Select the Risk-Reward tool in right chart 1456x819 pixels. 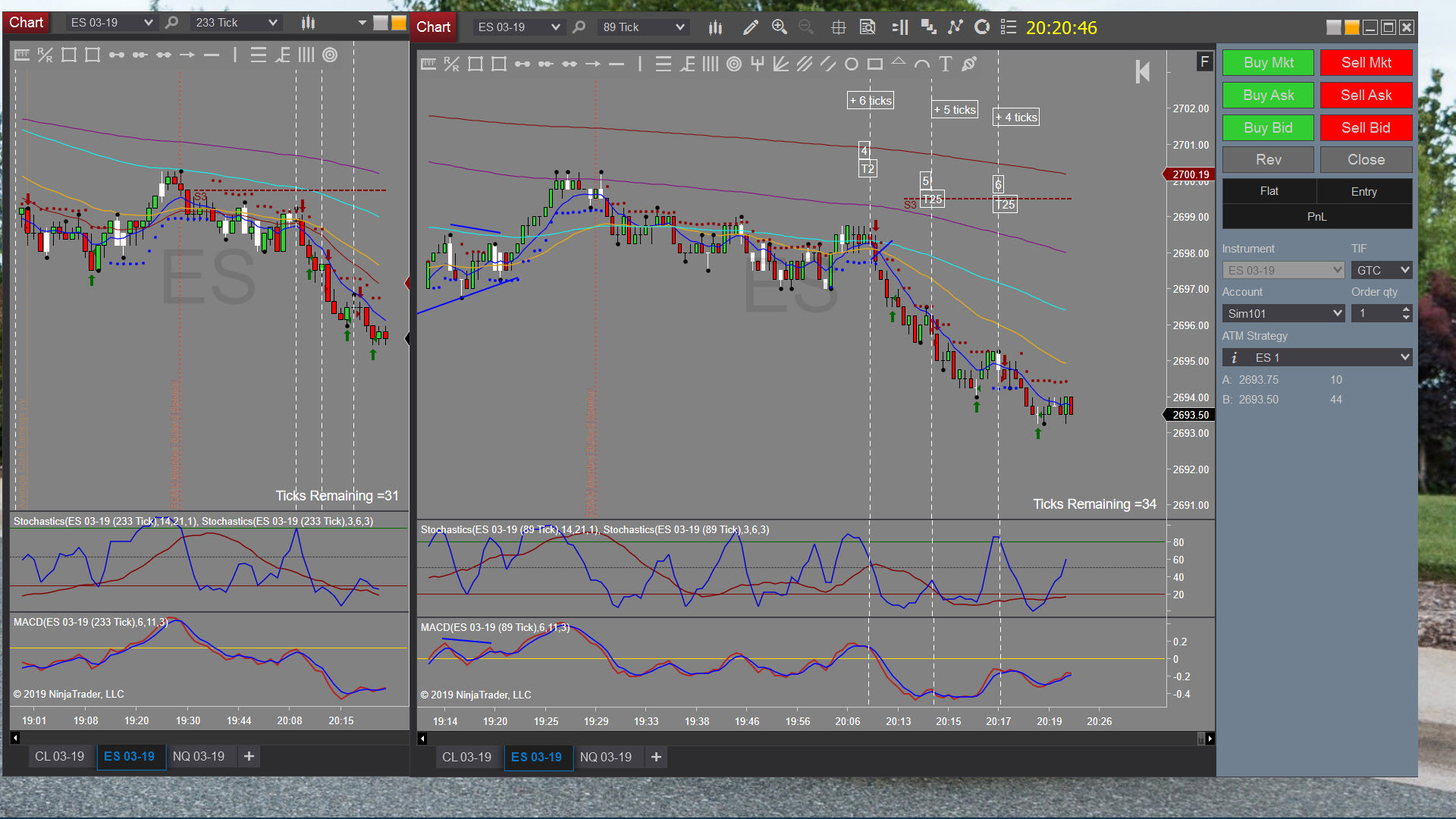coord(451,64)
